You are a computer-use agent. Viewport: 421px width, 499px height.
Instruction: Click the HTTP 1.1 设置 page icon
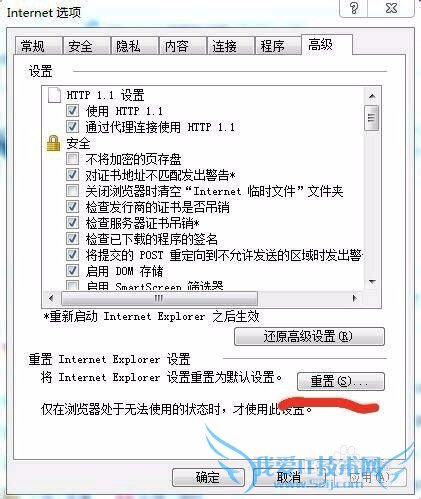point(54,95)
